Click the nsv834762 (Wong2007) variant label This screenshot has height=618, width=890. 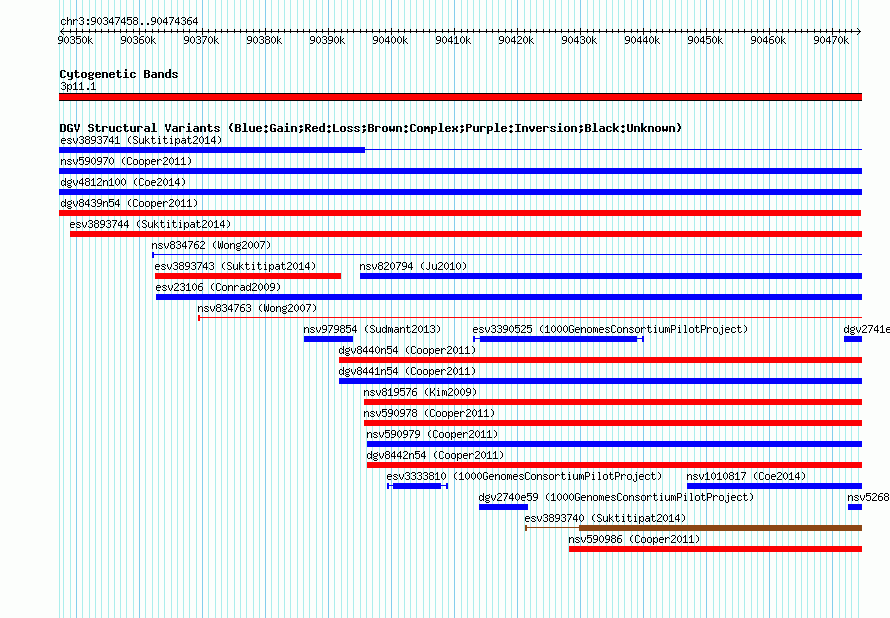(211, 245)
